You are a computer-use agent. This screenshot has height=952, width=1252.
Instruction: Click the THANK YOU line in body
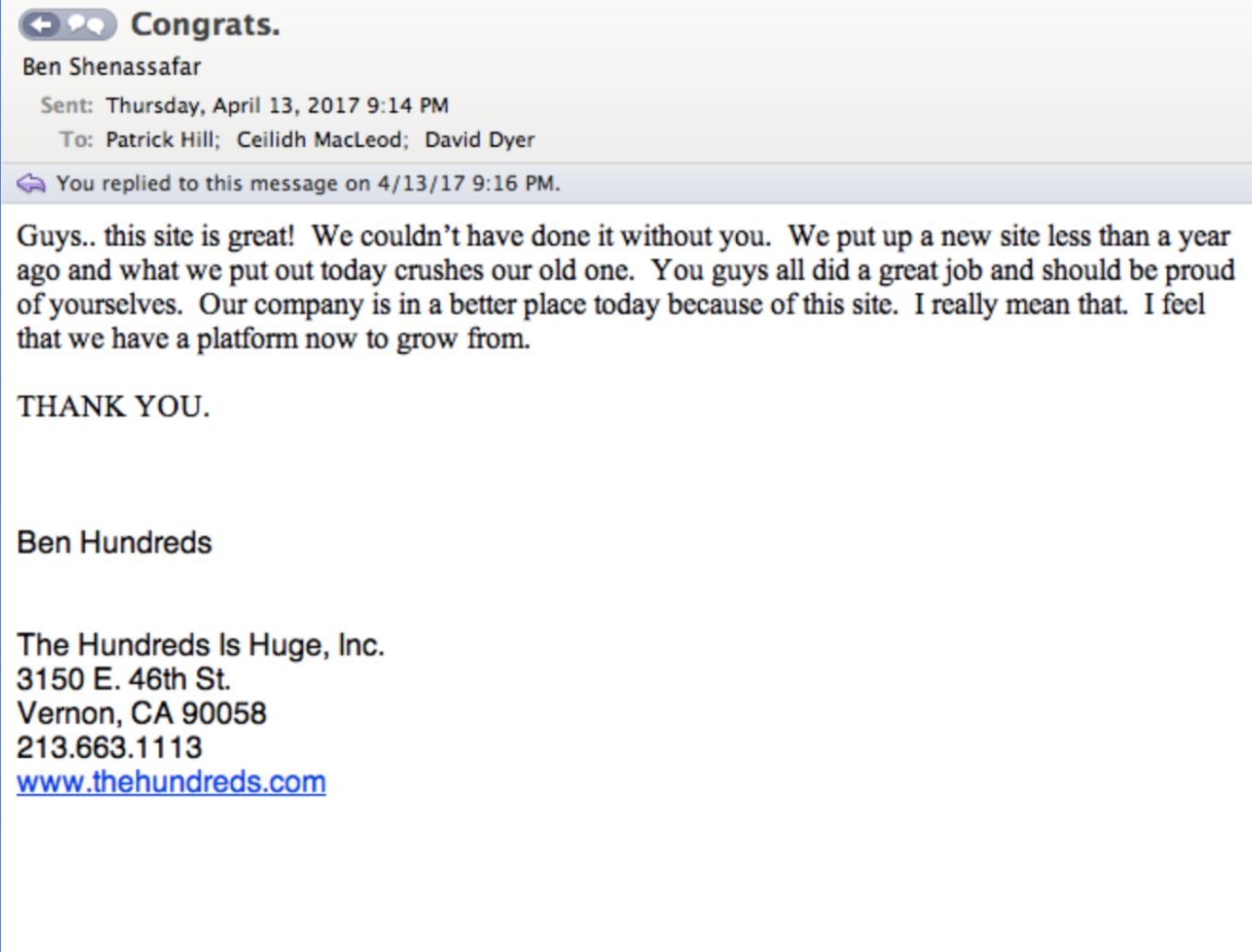click(x=114, y=407)
